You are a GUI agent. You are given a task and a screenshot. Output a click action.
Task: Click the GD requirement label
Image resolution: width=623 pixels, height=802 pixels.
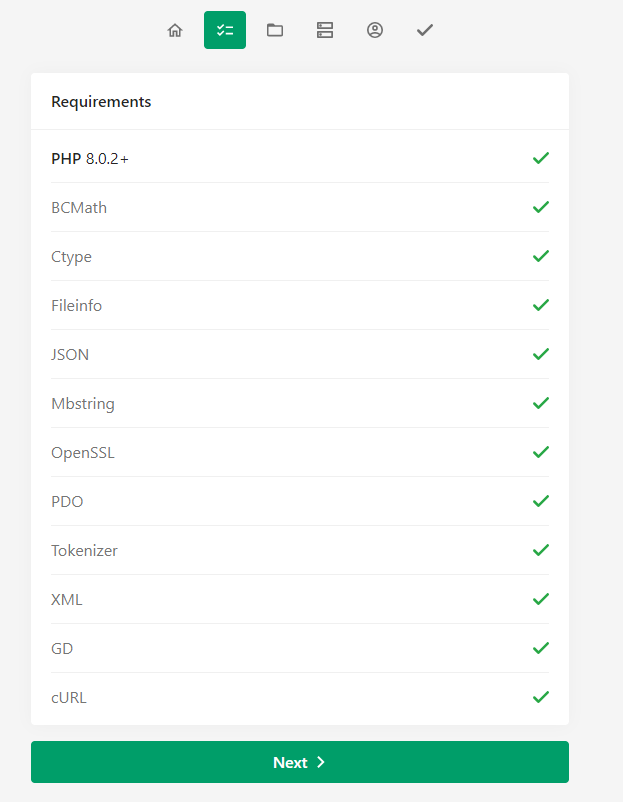click(62, 649)
